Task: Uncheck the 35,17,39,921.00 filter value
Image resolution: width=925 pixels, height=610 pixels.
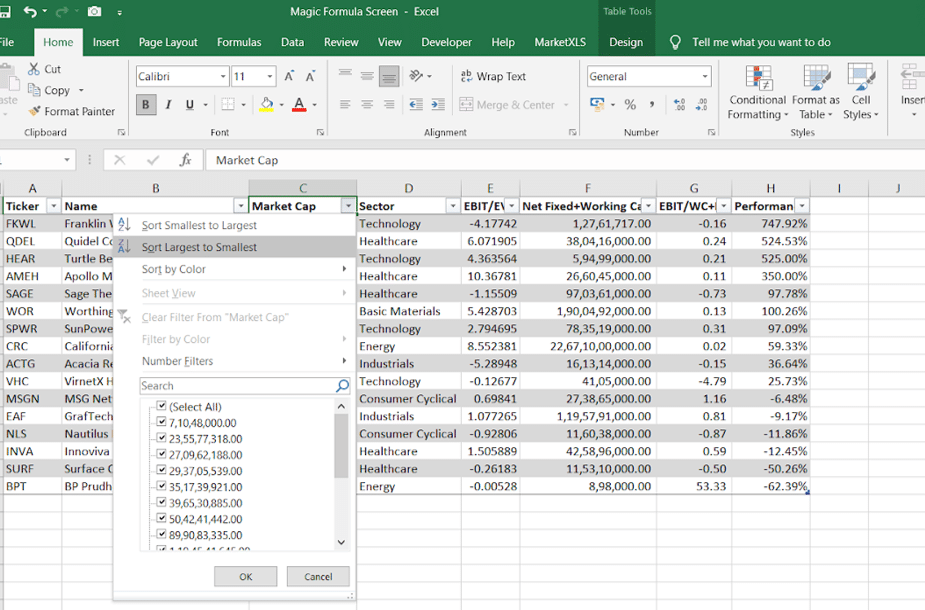Action: pyautogui.click(x=161, y=486)
